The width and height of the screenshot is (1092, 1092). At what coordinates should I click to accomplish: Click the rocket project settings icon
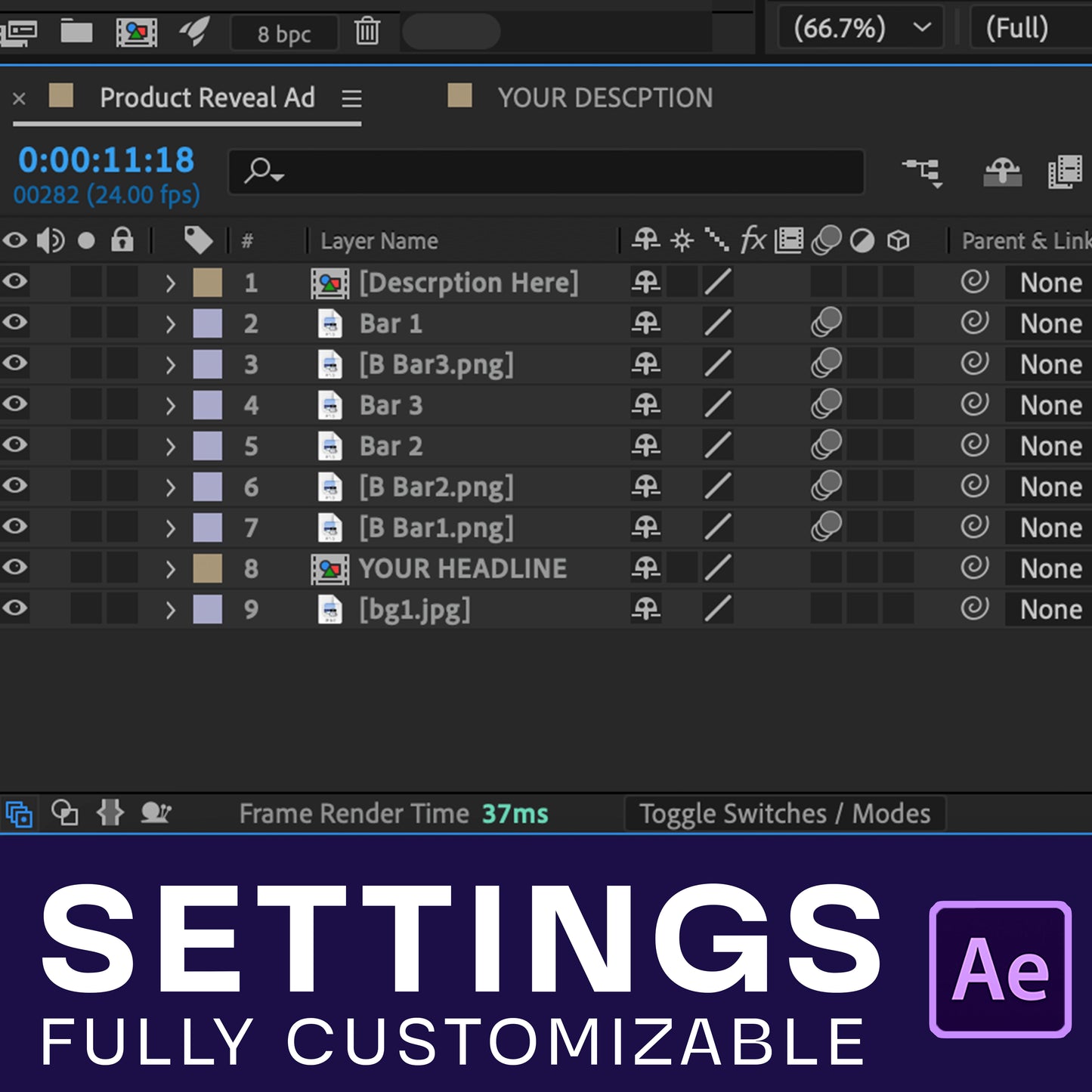(x=194, y=32)
